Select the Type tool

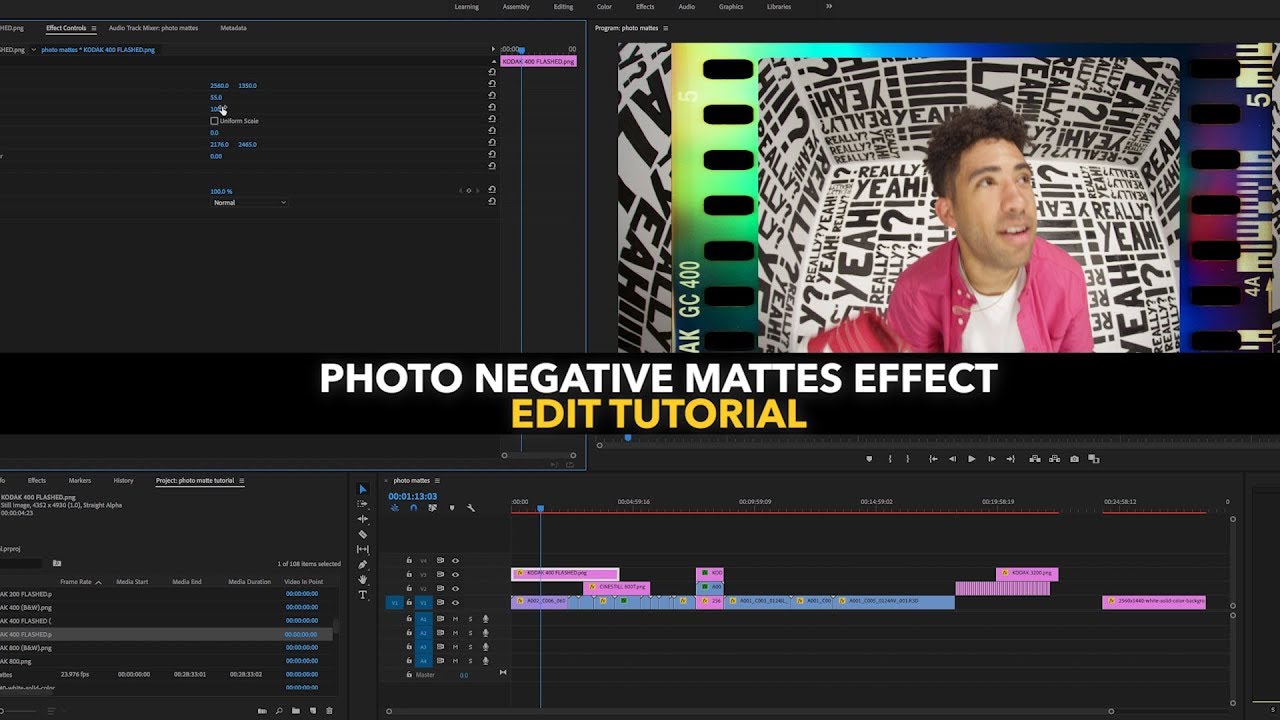pos(363,595)
